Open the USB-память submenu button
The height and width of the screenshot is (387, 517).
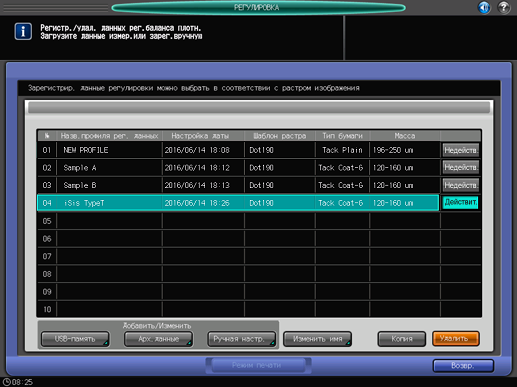(75, 339)
